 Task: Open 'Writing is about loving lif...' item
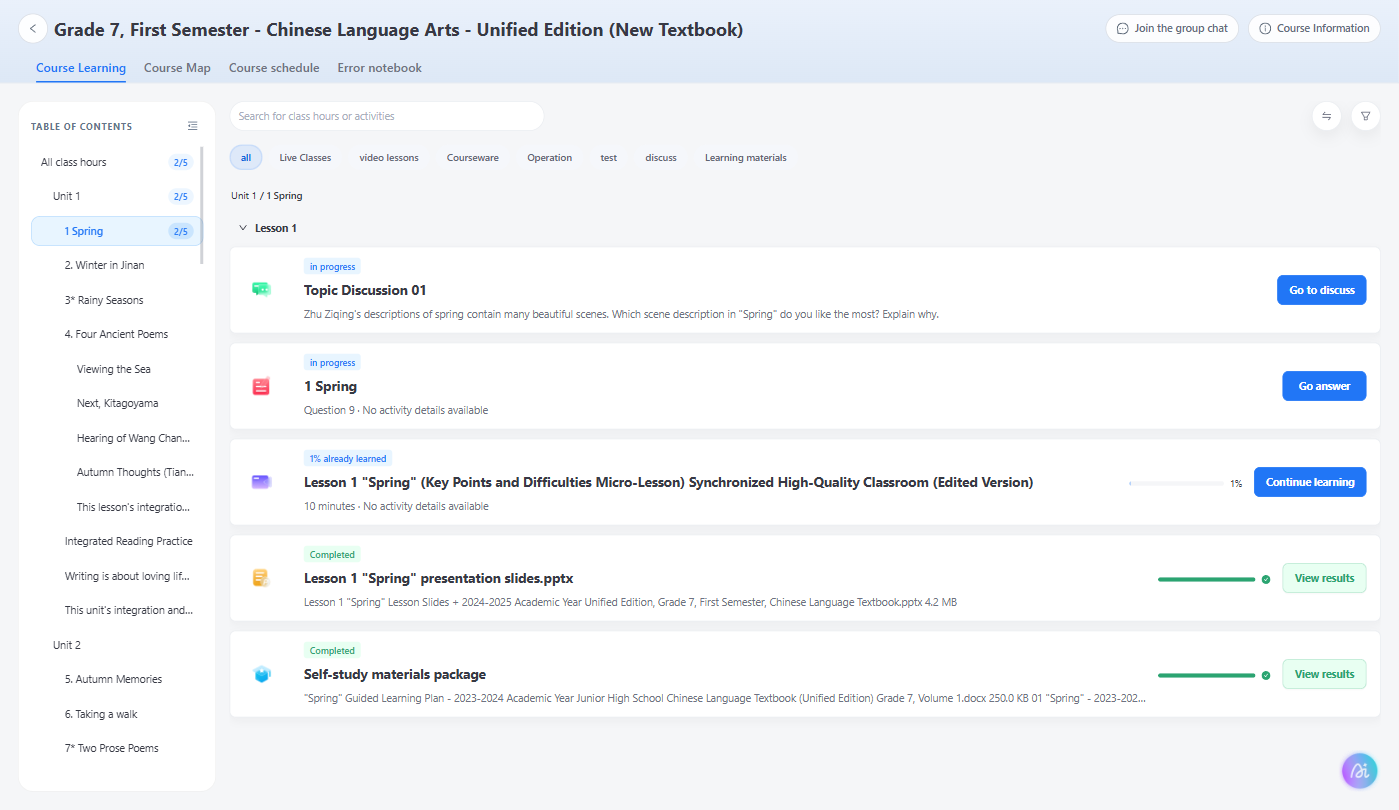coord(127,576)
